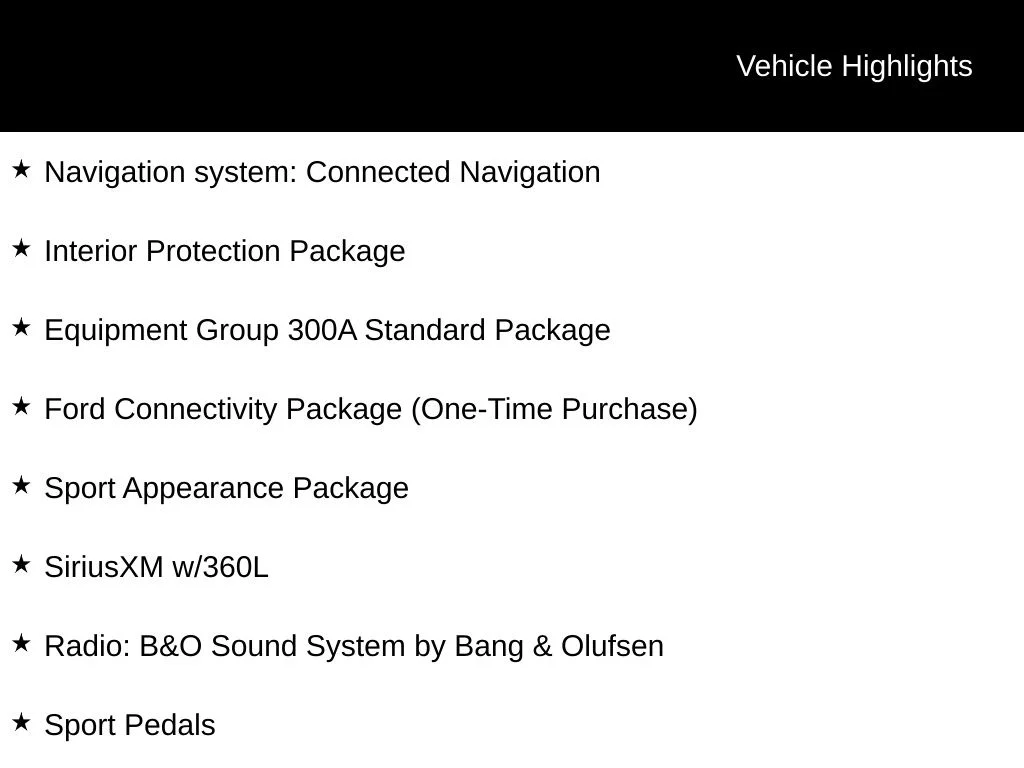Viewport: 1024px width, 768px height.
Task: Click the star beside Sport Pedals
Action: tap(22, 722)
